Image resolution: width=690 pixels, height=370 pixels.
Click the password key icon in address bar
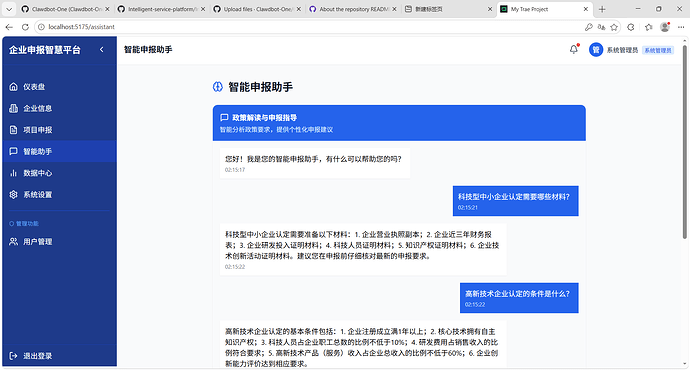point(589,27)
